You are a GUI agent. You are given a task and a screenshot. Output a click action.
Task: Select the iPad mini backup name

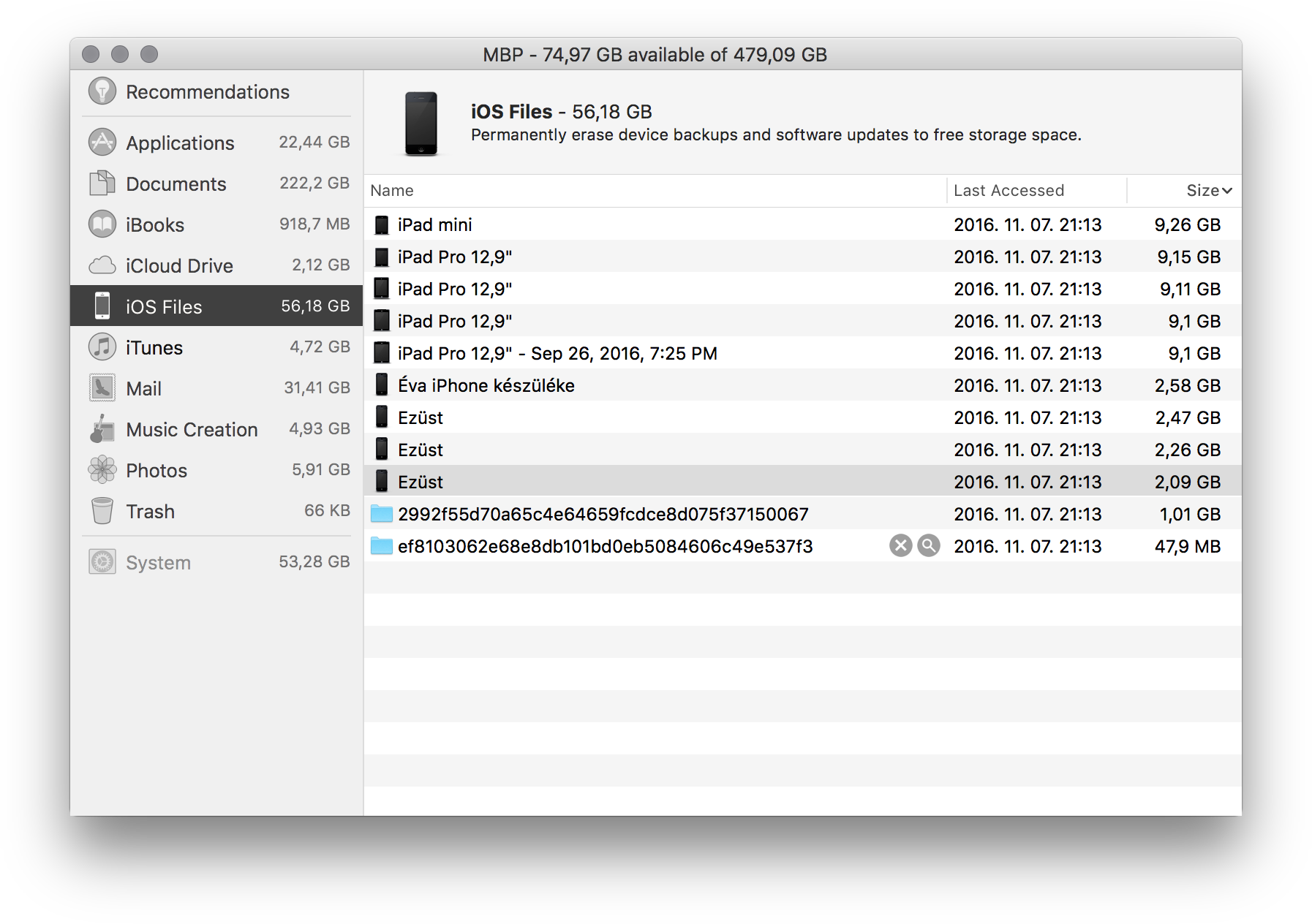pos(435,224)
